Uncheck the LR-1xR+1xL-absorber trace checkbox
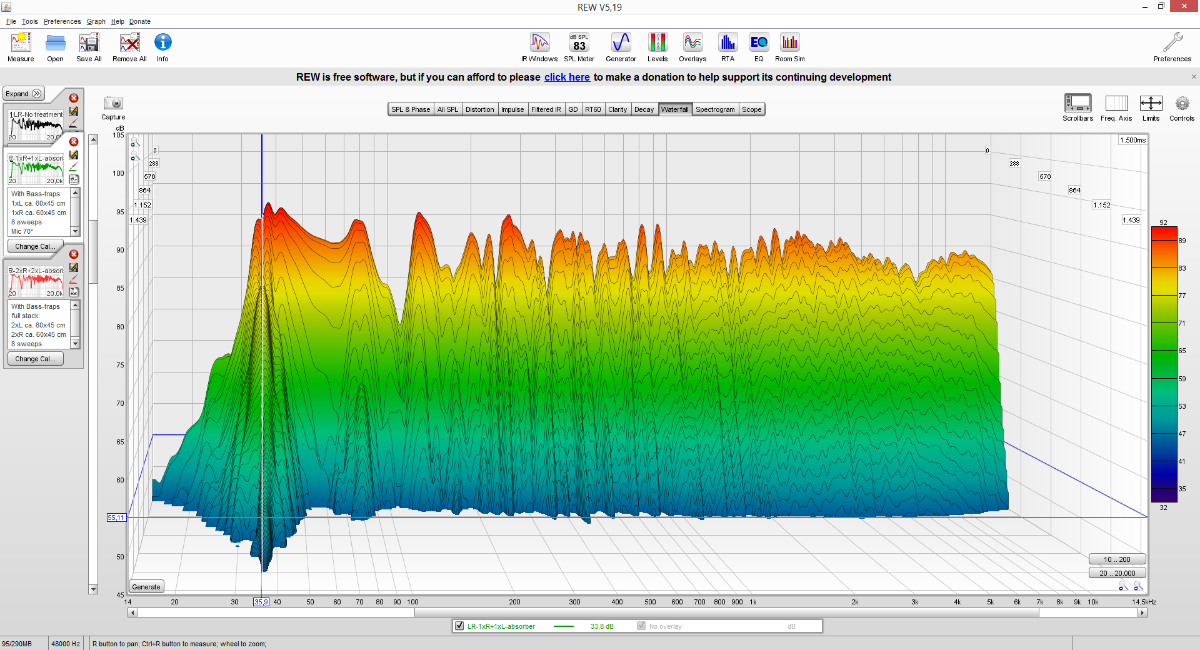Viewport: 1200px width, 650px height. point(459,626)
